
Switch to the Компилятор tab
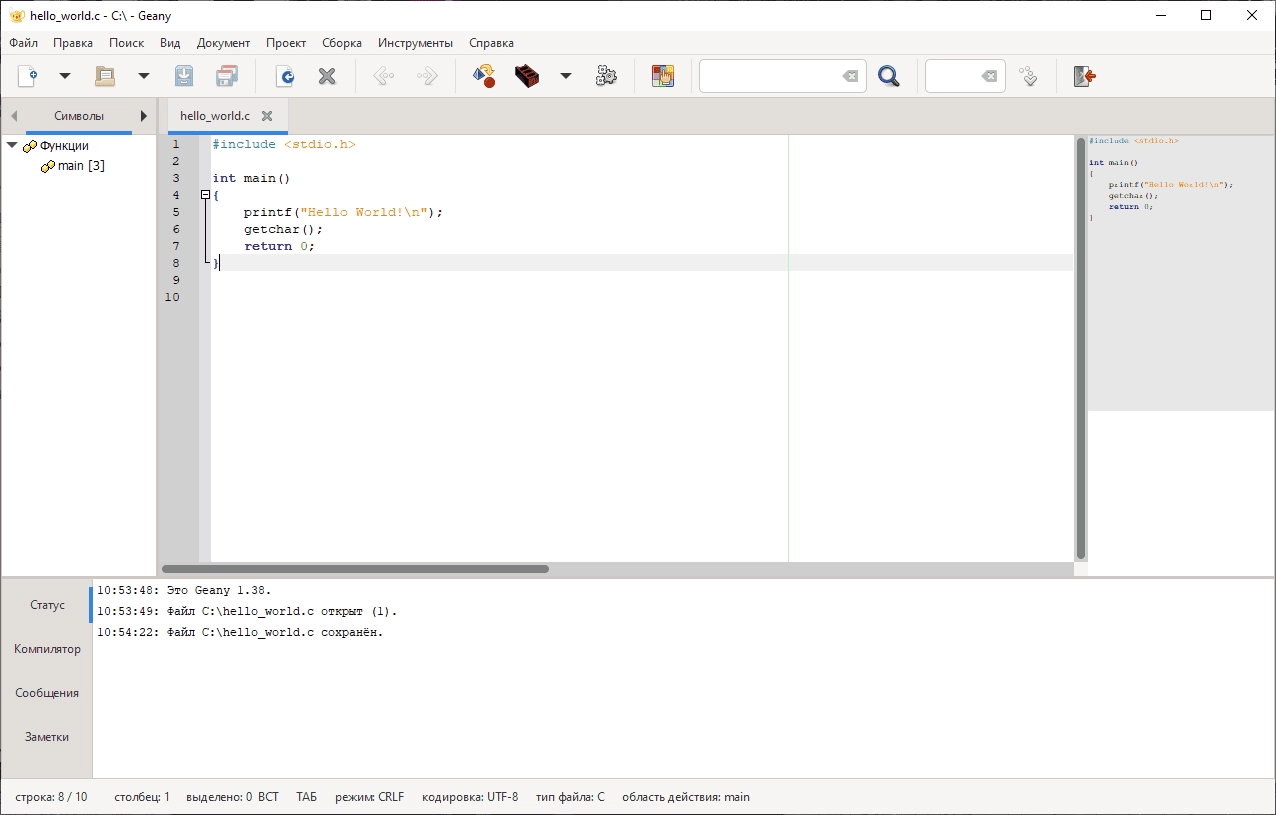pyautogui.click(x=47, y=649)
